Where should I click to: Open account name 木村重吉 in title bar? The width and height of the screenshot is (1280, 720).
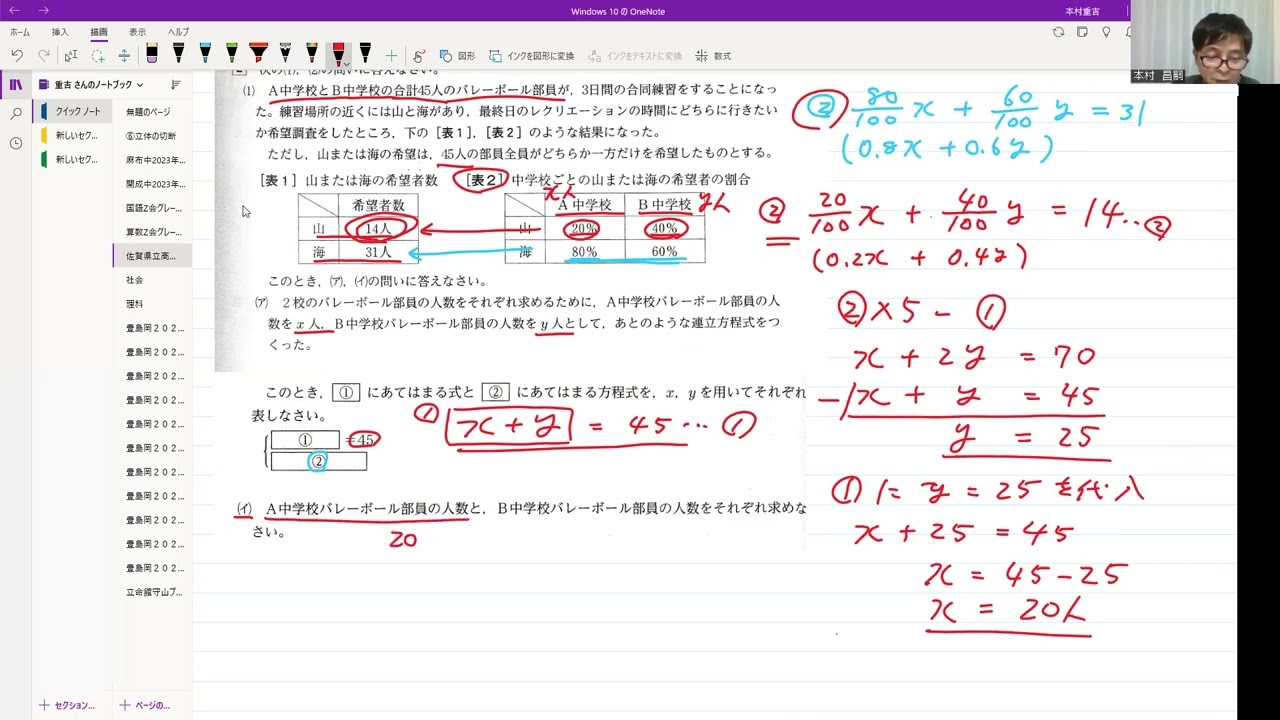[x=1082, y=11]
